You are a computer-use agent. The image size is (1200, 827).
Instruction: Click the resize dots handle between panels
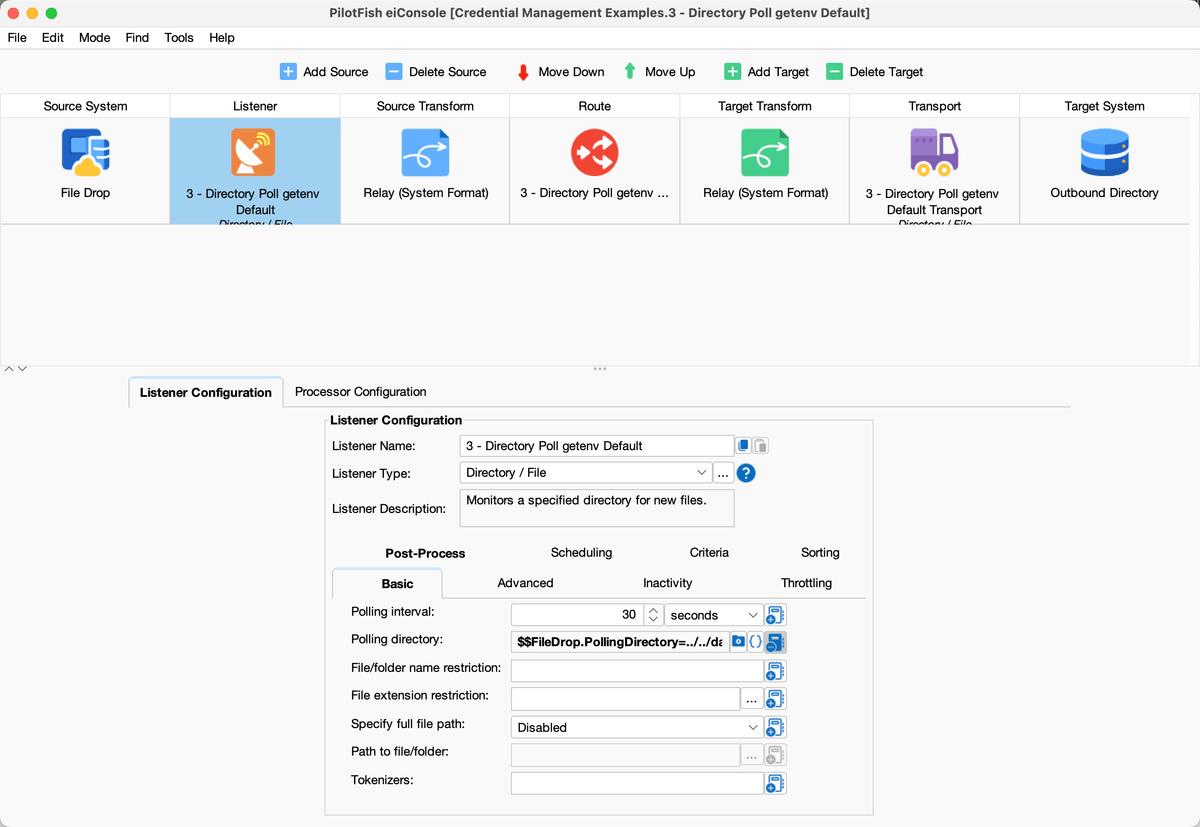pyautogui.click(x=600, y=369)
